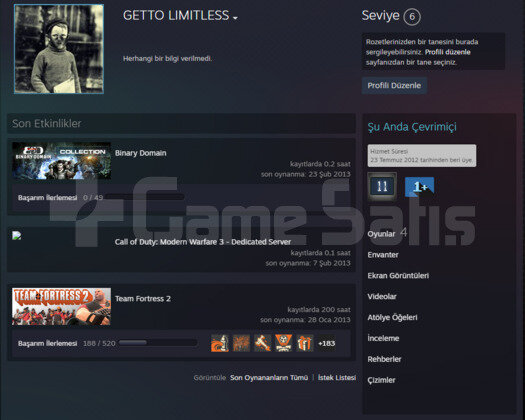Click 'Başarım İlerlemesi' label under Binary Domain
This screenshot has width=525, height=420.
click(x=48, y=198)
